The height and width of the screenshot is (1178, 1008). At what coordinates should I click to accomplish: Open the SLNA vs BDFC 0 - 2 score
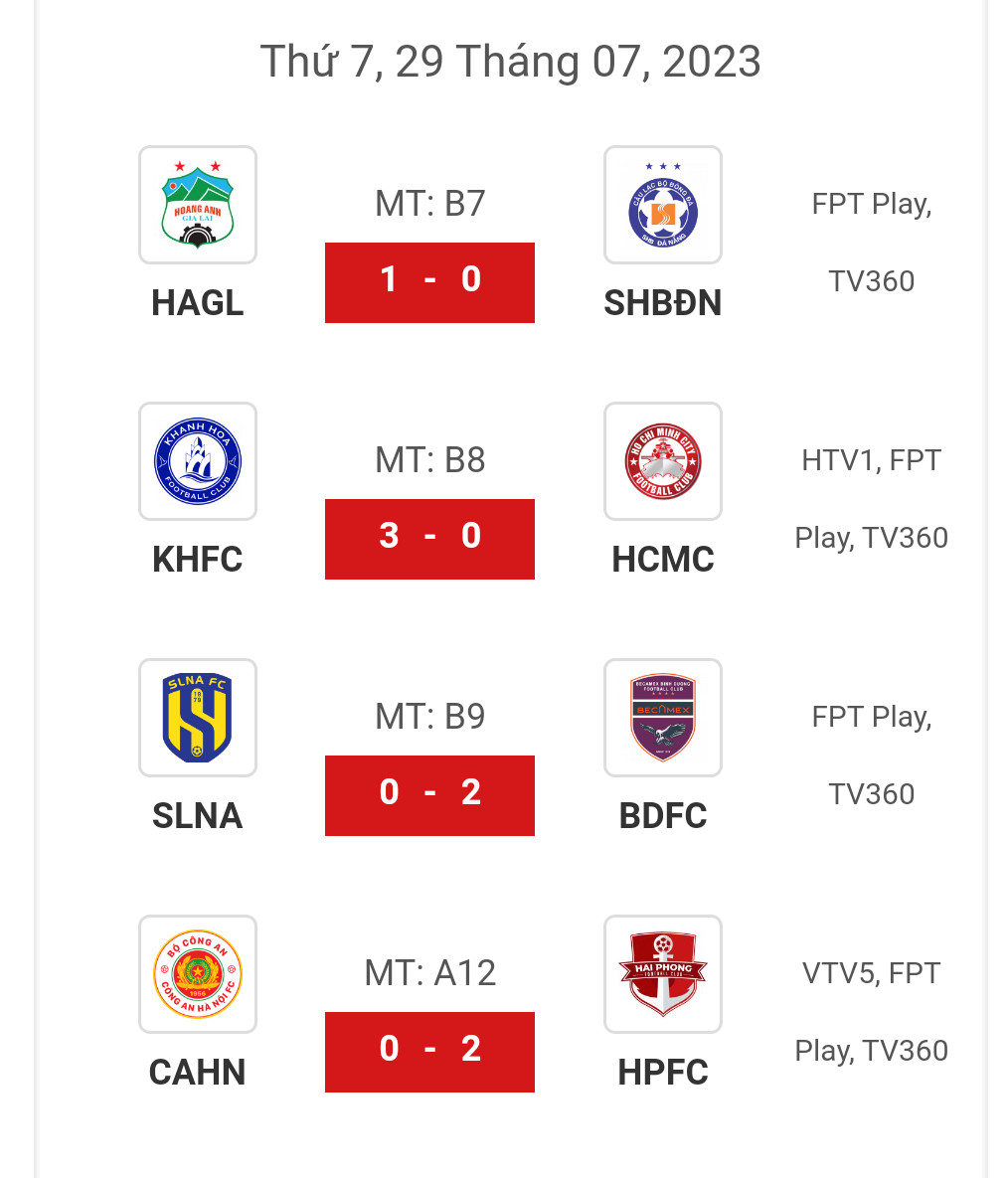(x=429, y=795)
